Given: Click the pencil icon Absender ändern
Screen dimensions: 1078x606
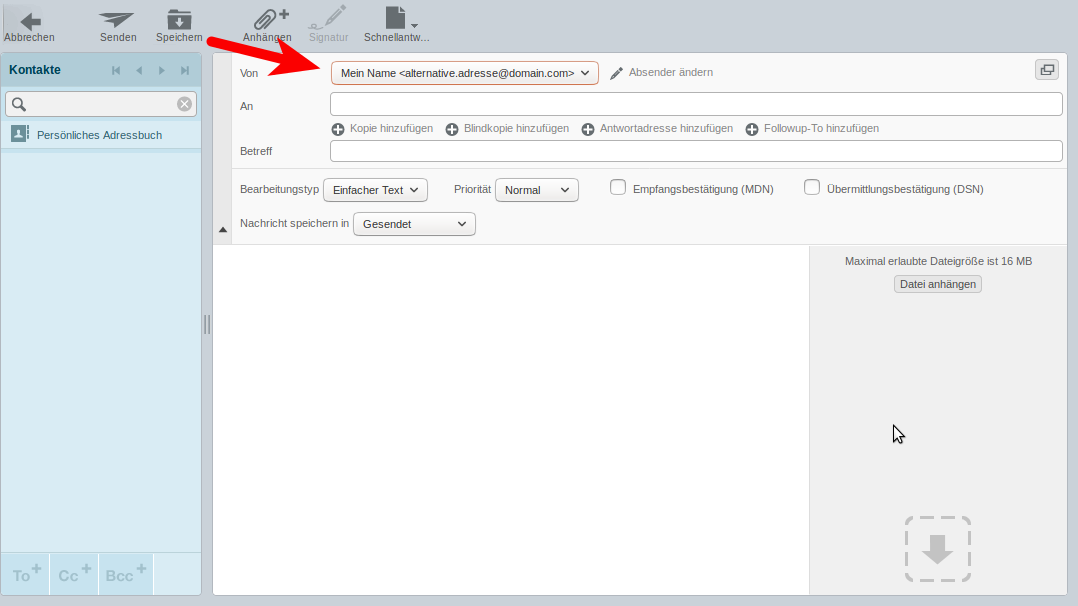Looking at the screenshot, I should 617,73.
